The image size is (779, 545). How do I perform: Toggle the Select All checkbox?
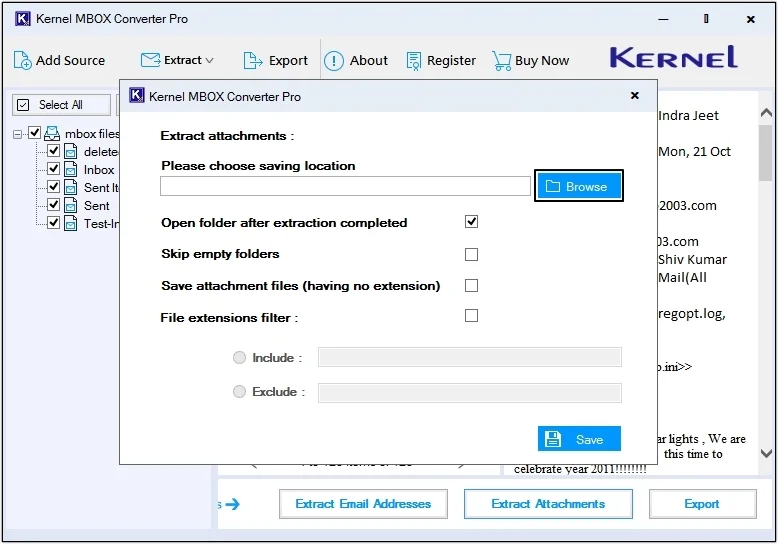pos(23,105)
